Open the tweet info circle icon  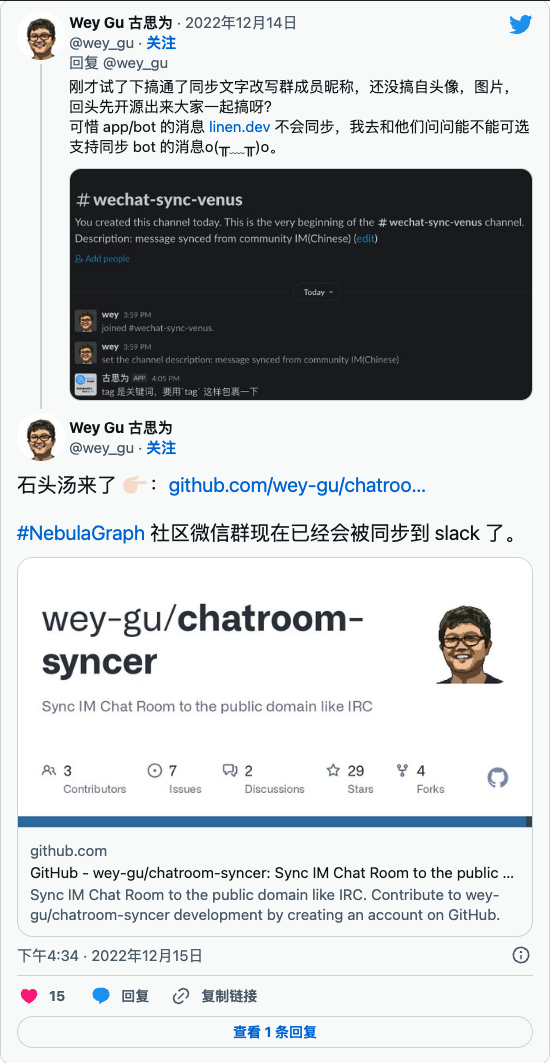coord(520,955)
